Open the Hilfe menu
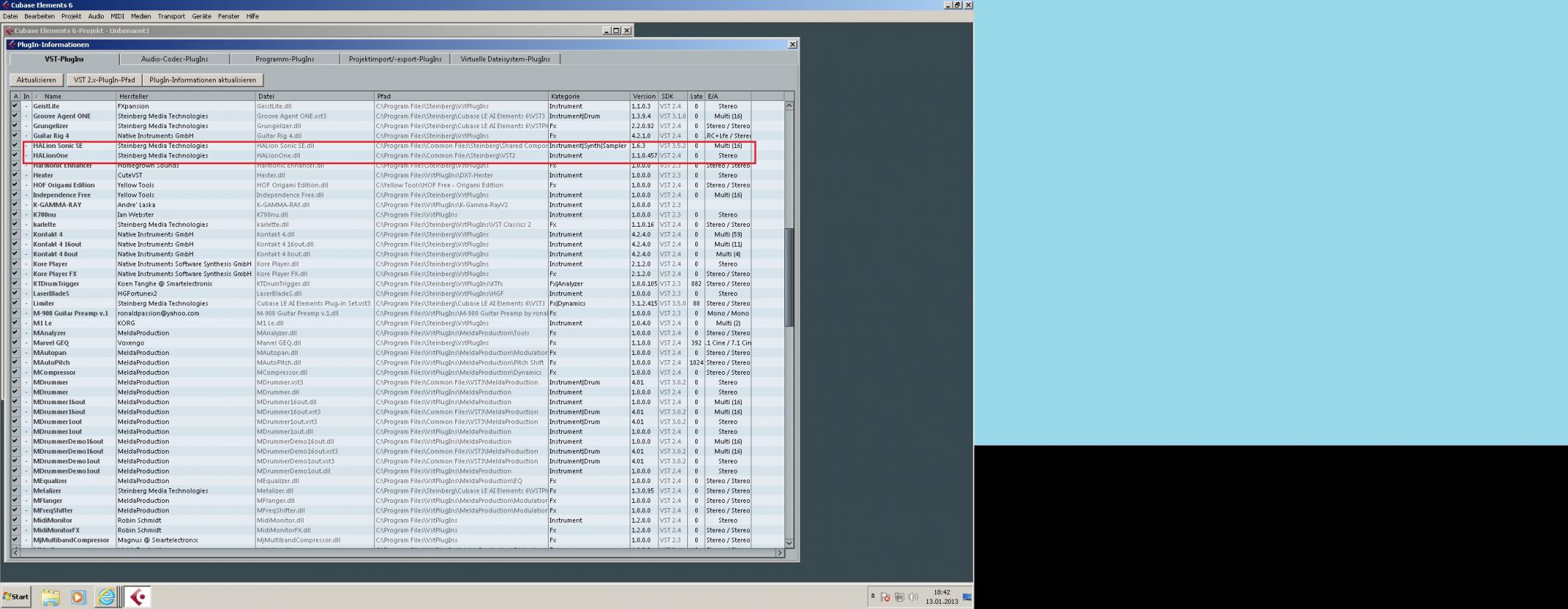The image size is (1568, 609). click(253, 16)
